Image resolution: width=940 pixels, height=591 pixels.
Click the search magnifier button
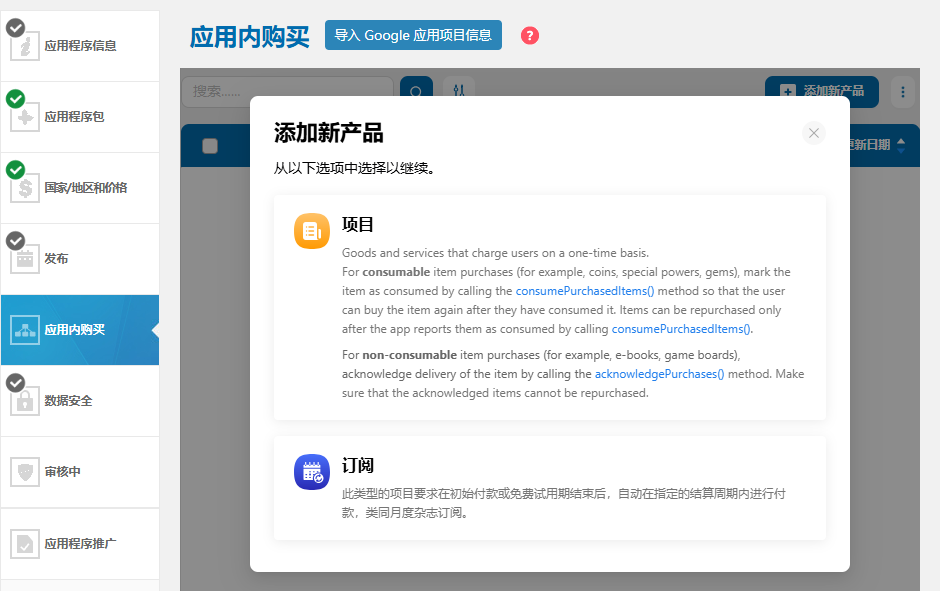[x=416, y=92]
